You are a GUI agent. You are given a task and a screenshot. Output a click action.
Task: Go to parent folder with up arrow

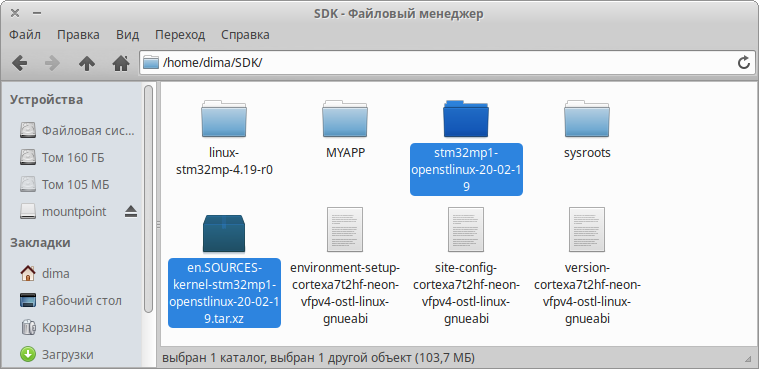tap(87, 63)
